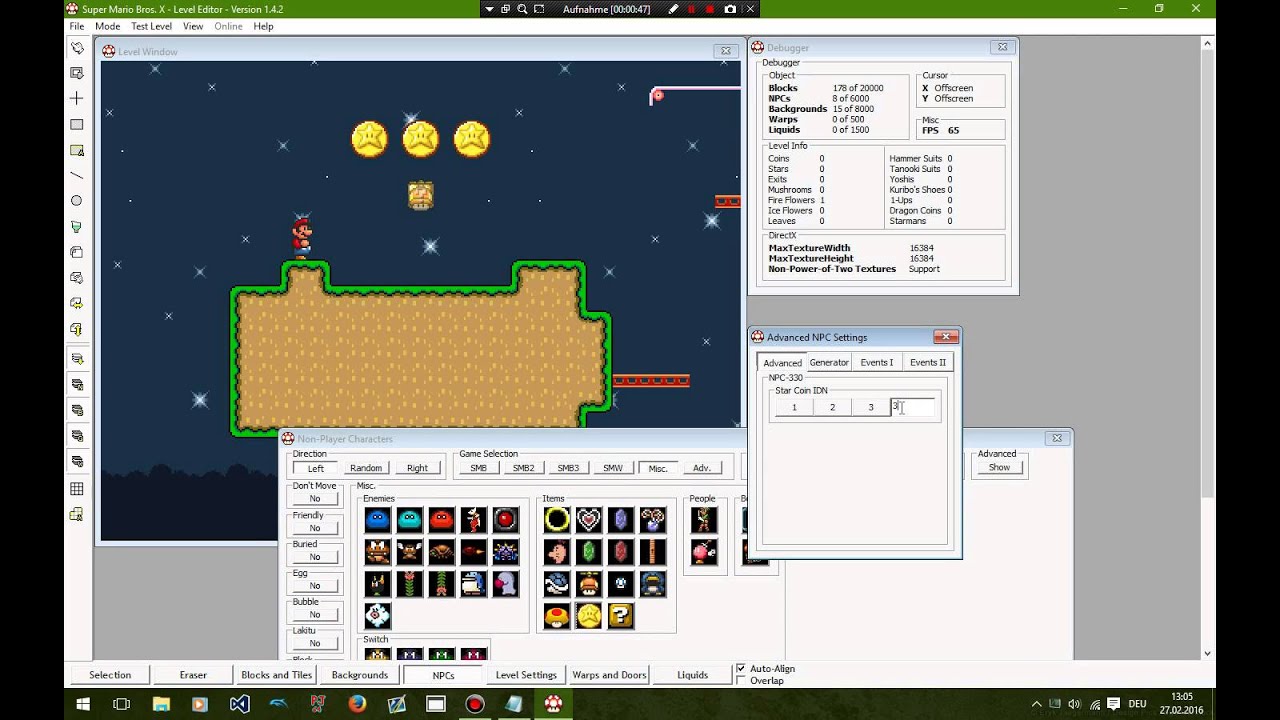1280x720 pixels.
Task: Pick the white ghost enemy with red bow
Action: click(505, 583)
